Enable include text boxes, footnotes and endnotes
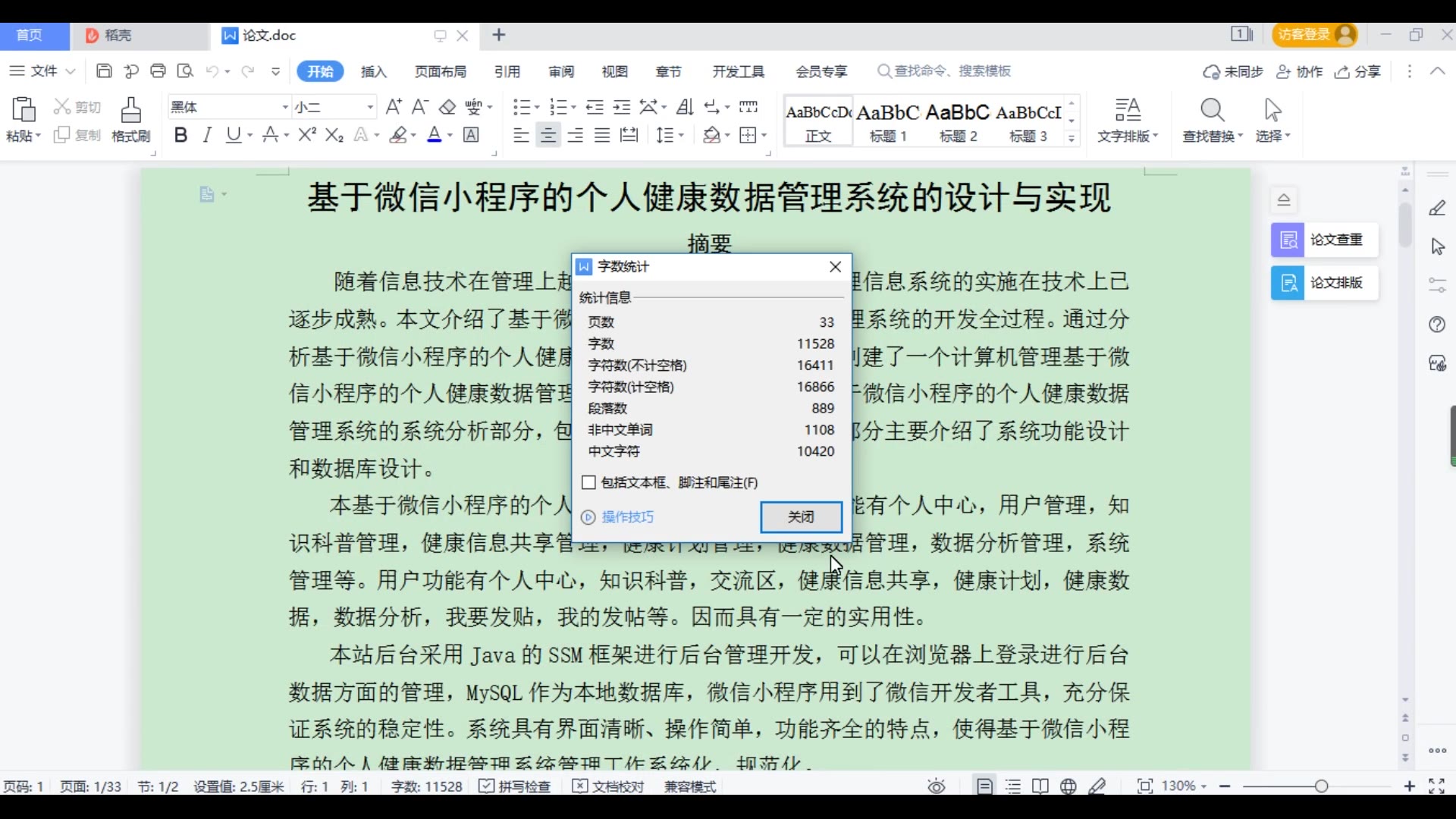 [x=588, y=482]
